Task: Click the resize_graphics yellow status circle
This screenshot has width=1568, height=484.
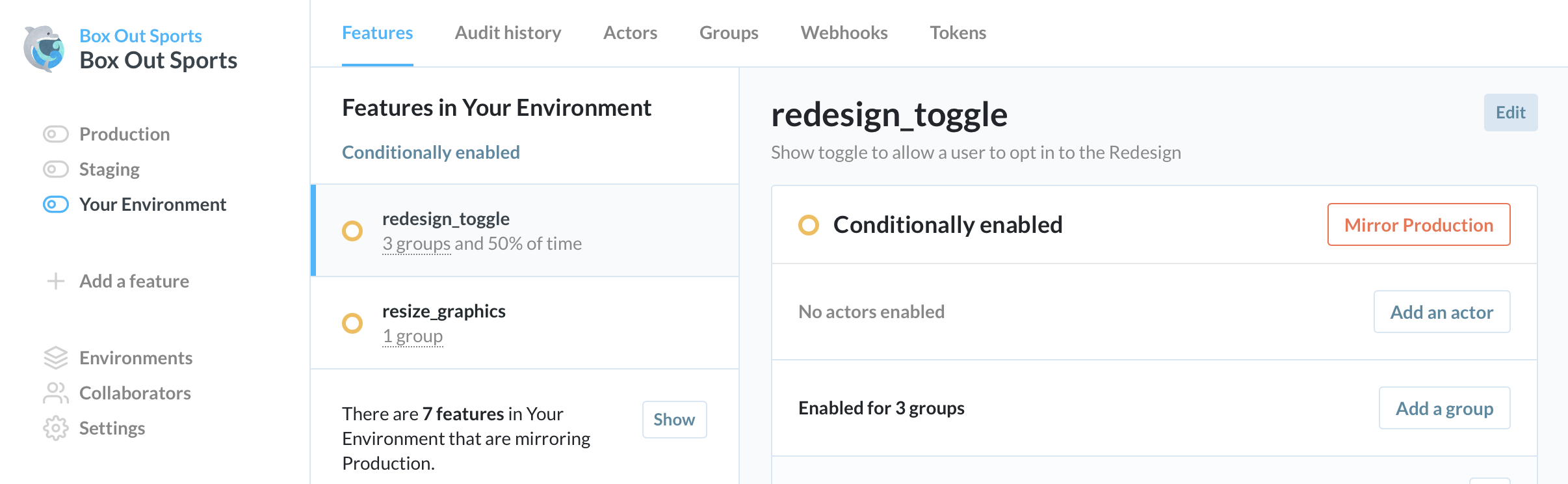Action: [x=352, y=323]
